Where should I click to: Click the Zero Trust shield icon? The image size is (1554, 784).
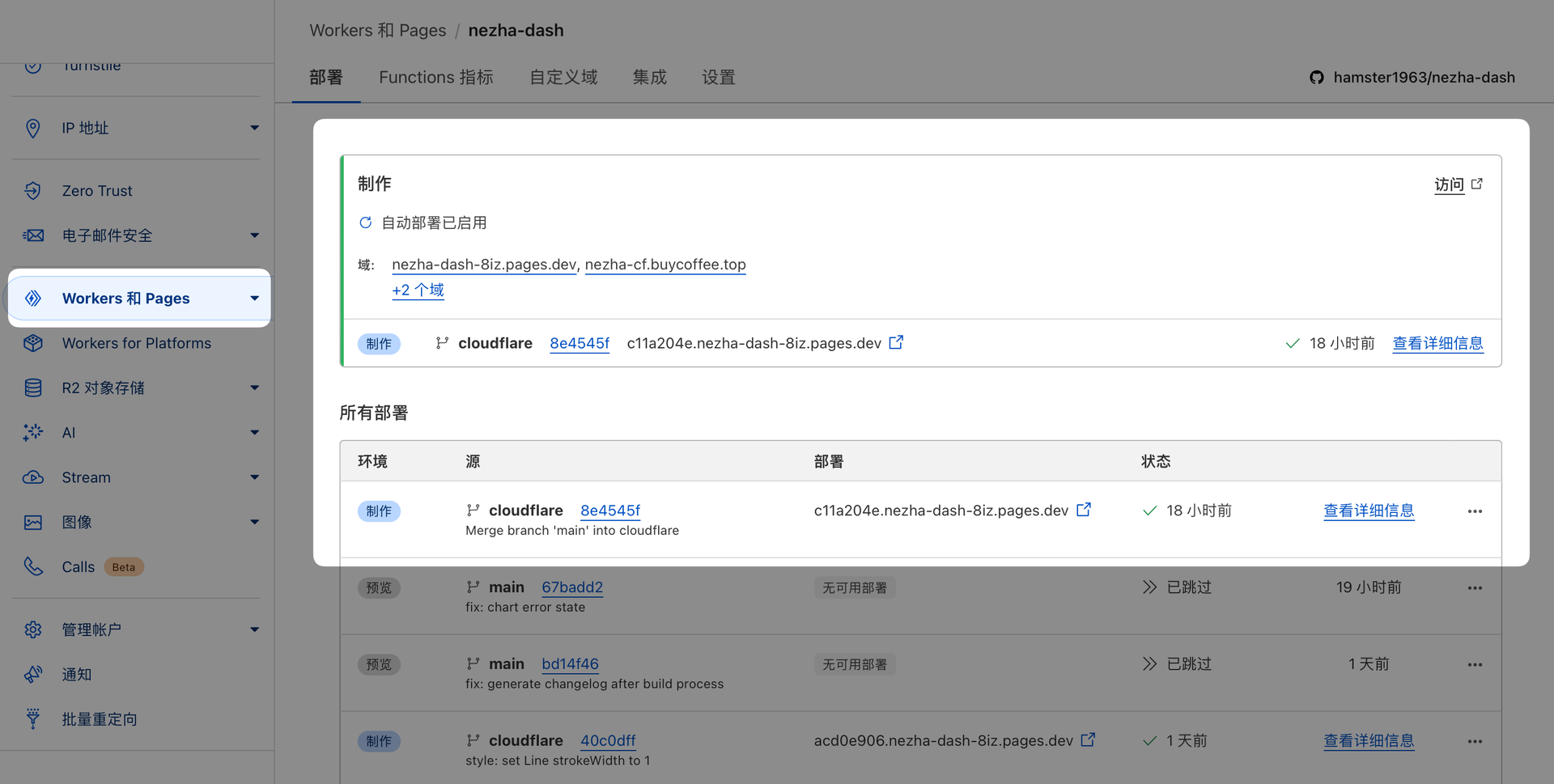click(32, 191)
